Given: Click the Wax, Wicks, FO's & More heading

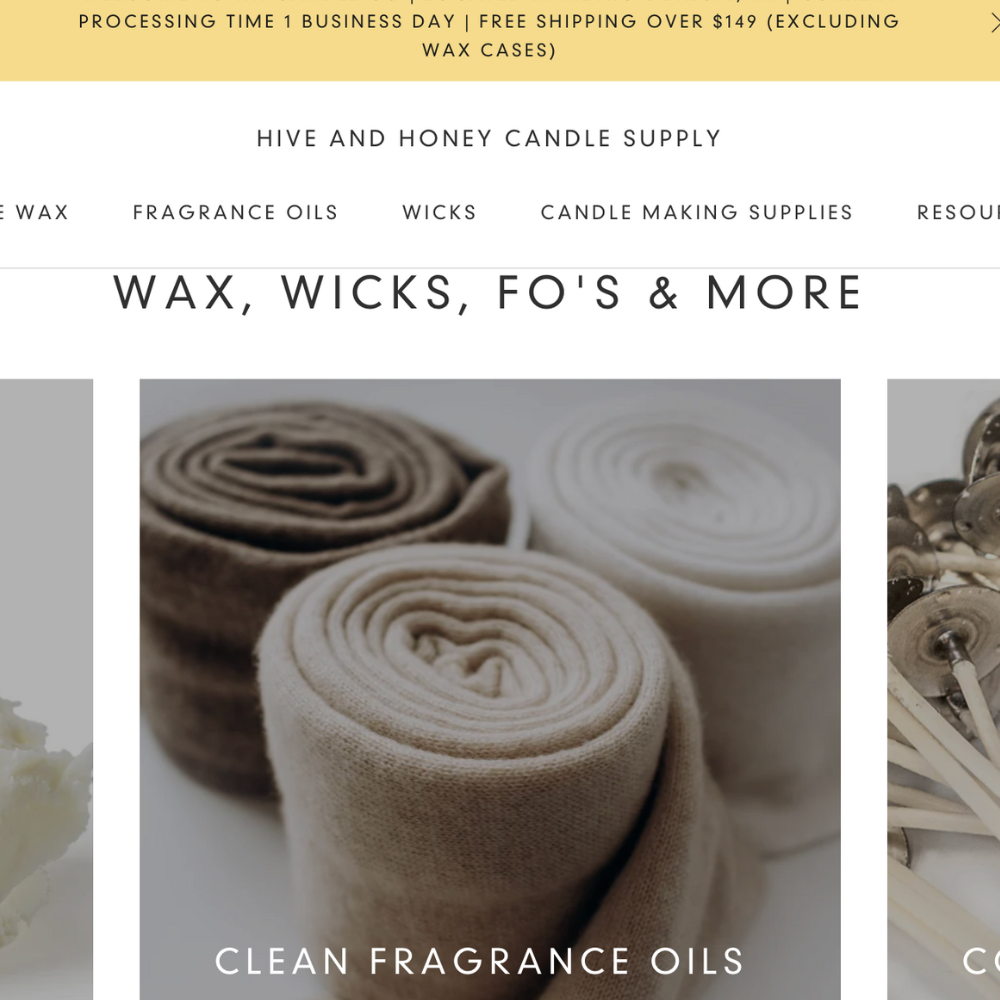Looking at the screenshot, I should click(489, 293).
